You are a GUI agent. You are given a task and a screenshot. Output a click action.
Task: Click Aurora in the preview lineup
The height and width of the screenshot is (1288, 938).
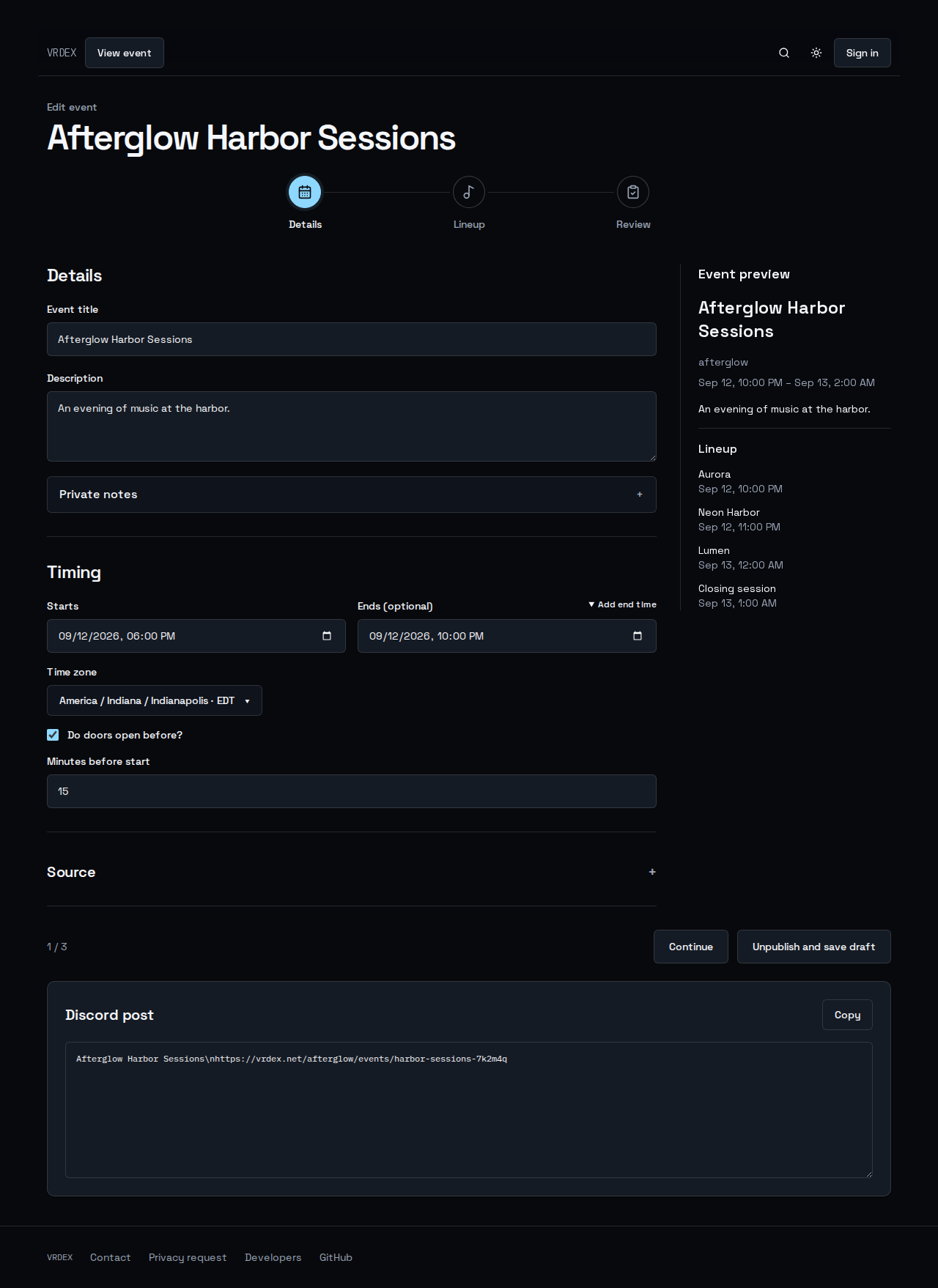click(x=714, y=474)
